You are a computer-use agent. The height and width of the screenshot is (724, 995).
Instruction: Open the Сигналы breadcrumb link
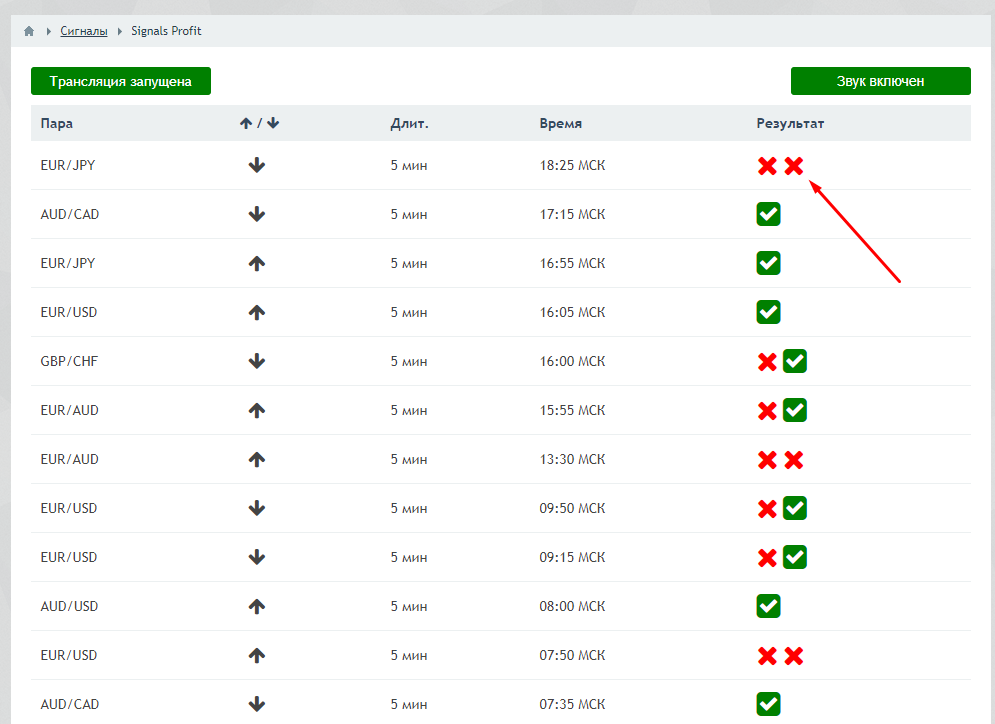[84, 31]
